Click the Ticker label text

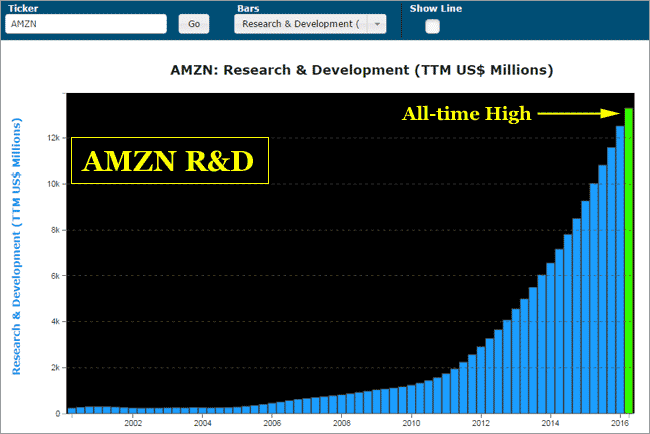pos(23,8)
